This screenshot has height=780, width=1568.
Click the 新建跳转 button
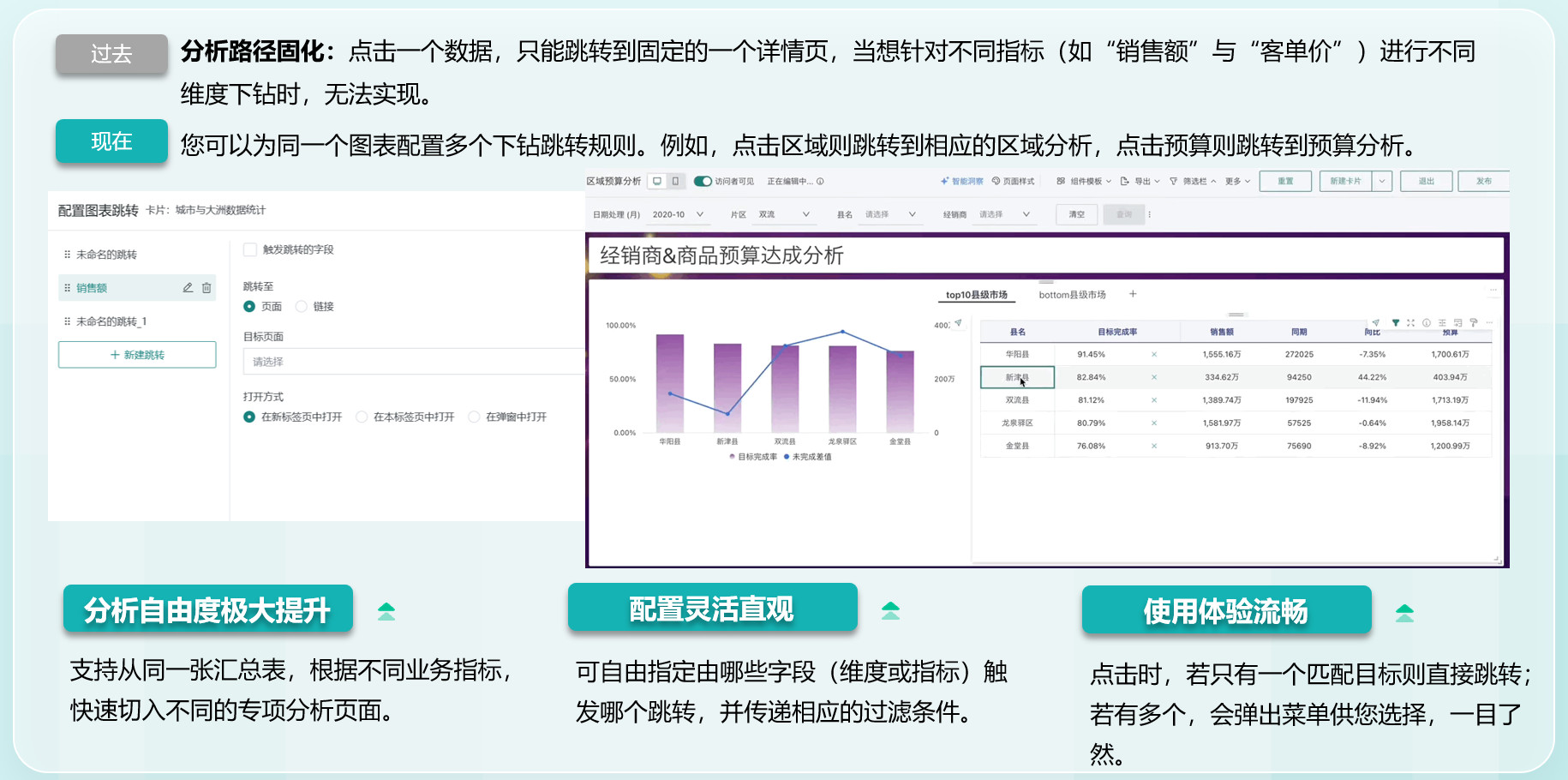(x=137, y=355)
